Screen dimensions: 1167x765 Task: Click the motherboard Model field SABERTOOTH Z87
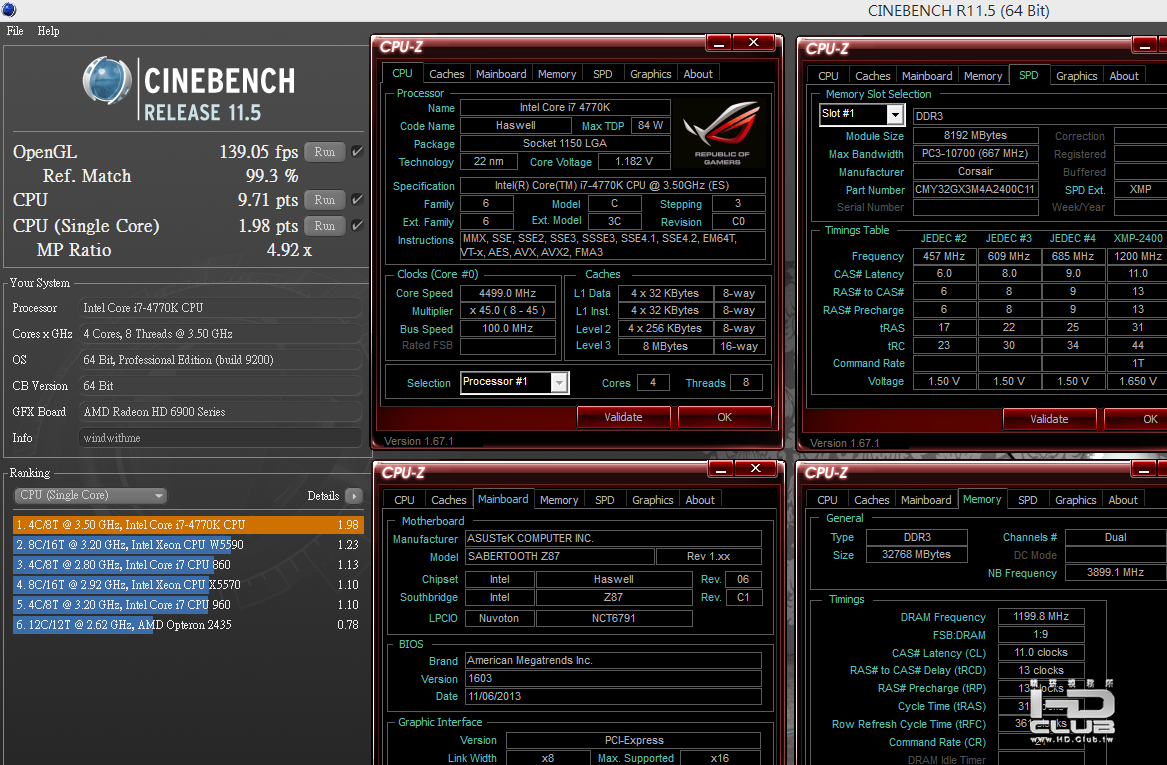(560, 557)
